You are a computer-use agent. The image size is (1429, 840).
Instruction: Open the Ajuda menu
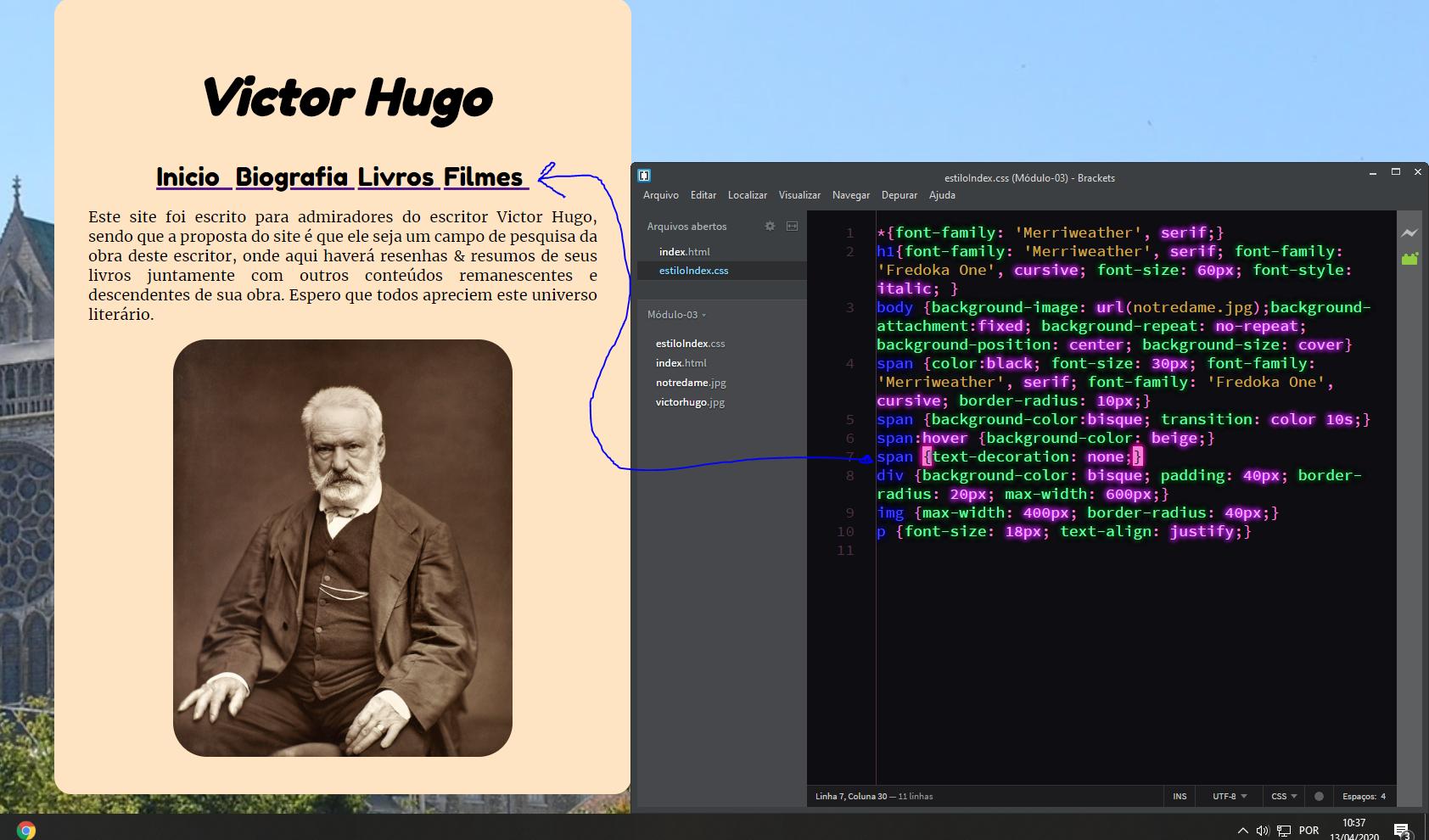pyautogui.click(x=942, y=195)
